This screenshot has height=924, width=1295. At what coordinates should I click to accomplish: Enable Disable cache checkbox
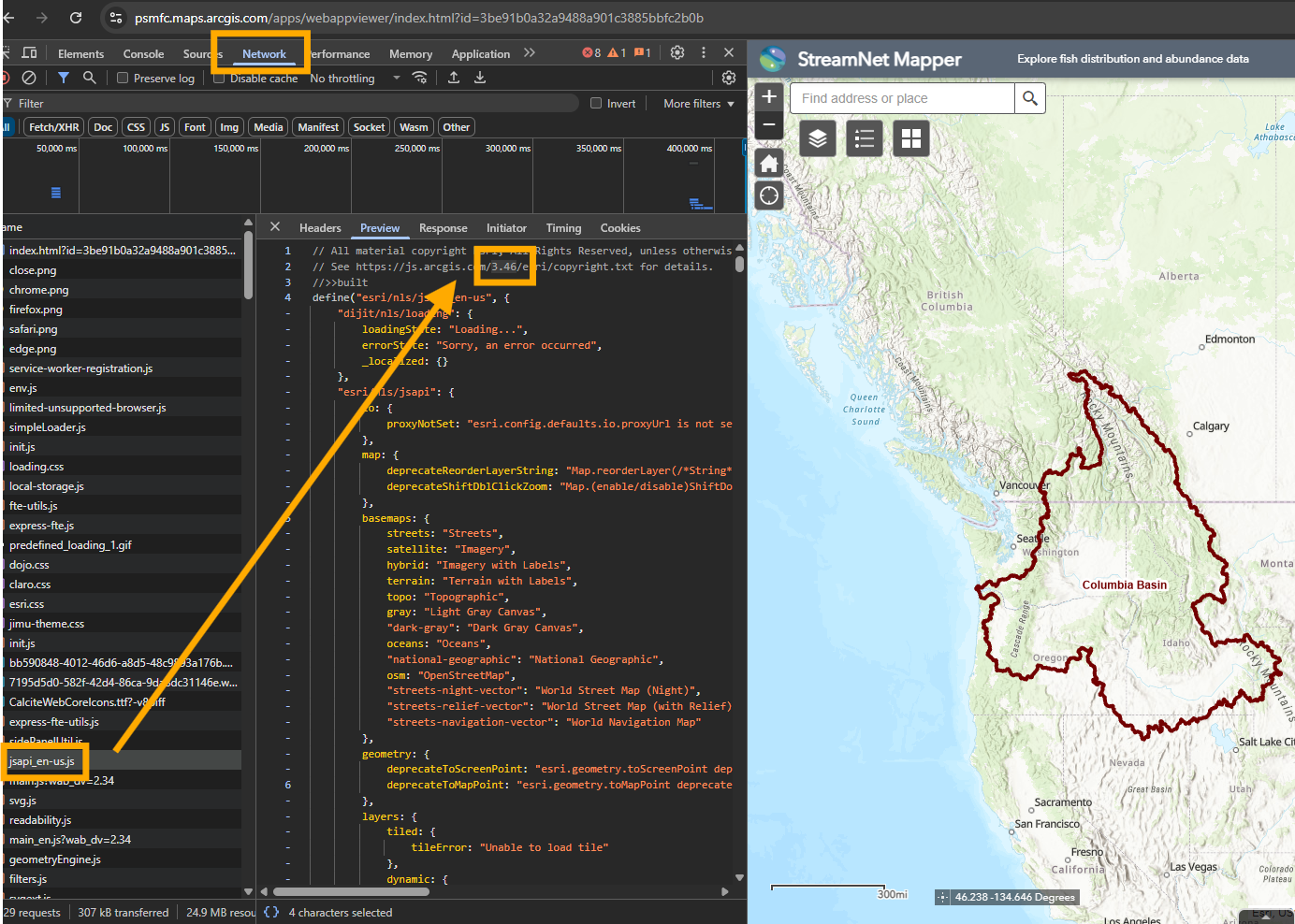click(219, 78)
